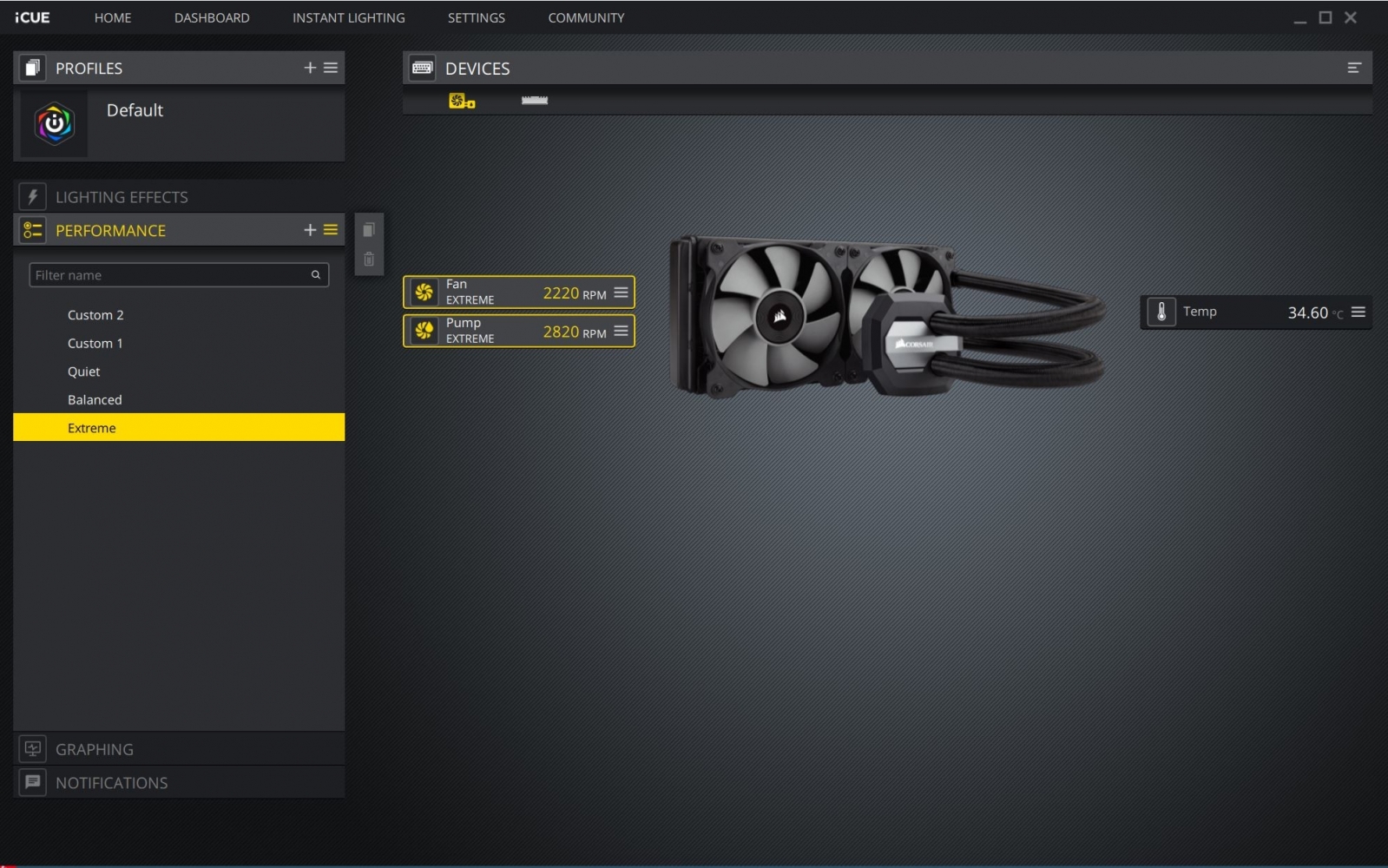1388x868 pixels.
Task: Click the Graphing monitor icon
Action: coord(33,749)
